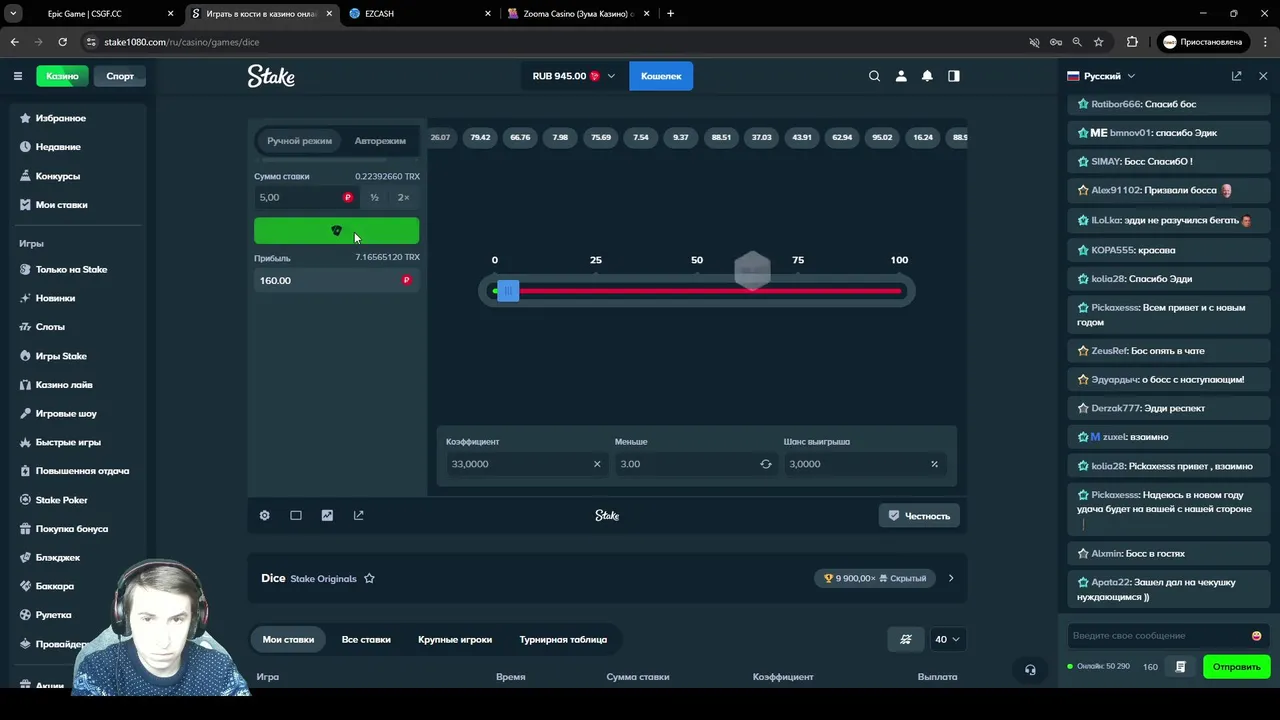This screenshot has width=1280, height=720.
Task: Click the green bet button
Action: click(x=336, y=231)
